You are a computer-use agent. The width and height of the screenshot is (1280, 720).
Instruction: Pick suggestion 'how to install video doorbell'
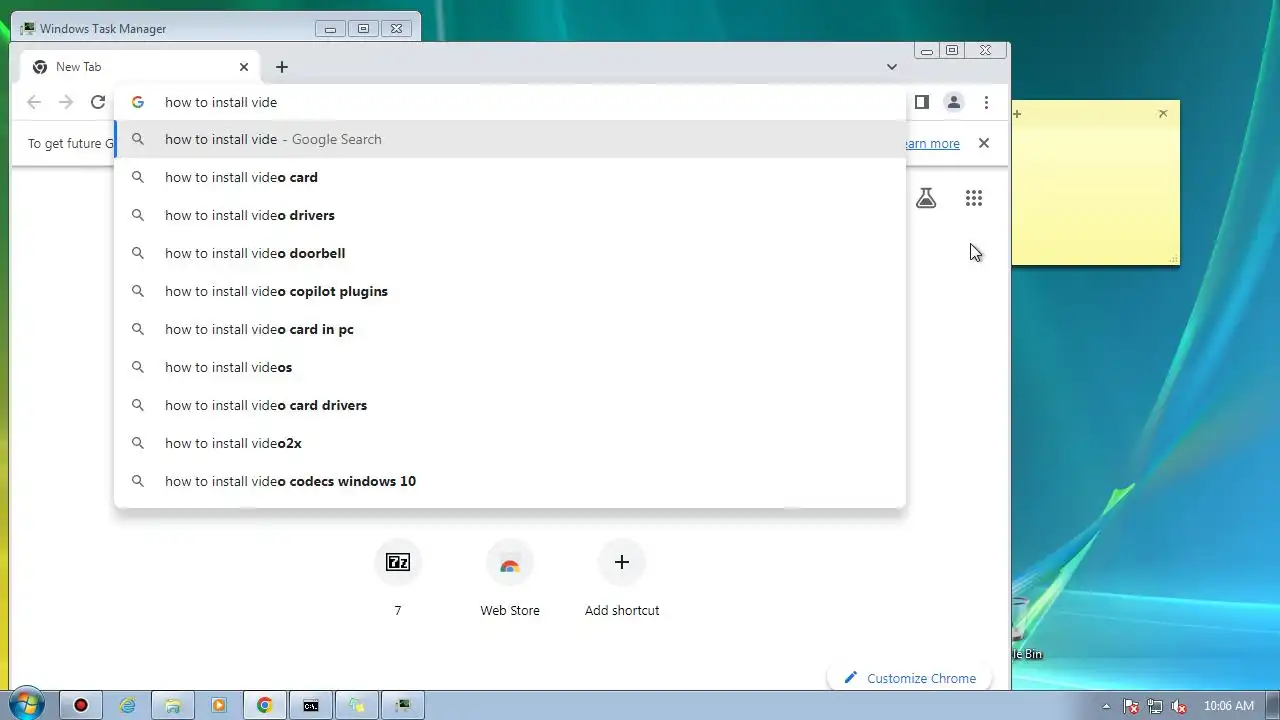[x=510, y=253]
